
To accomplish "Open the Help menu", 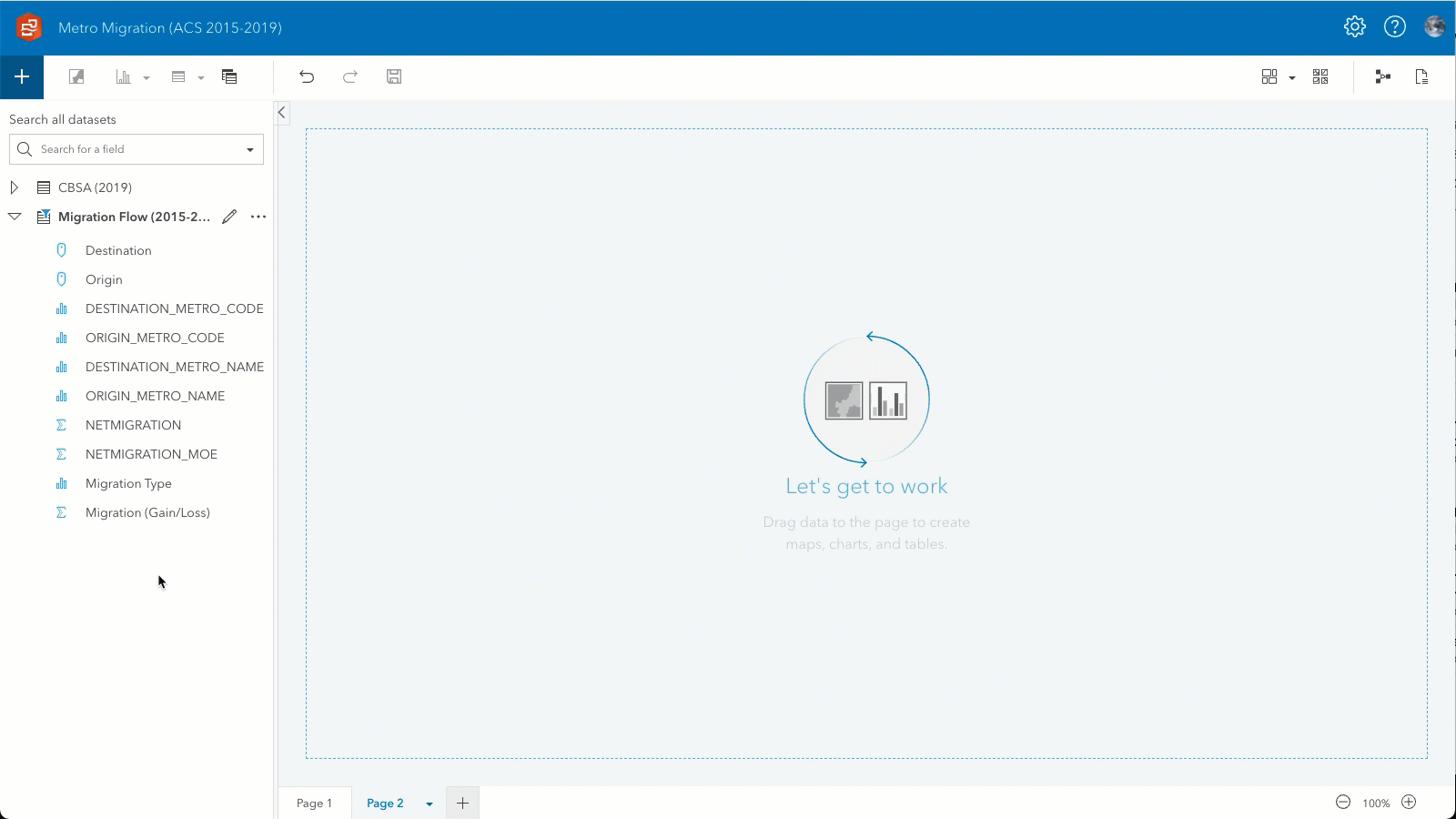I will [1394, 26].
